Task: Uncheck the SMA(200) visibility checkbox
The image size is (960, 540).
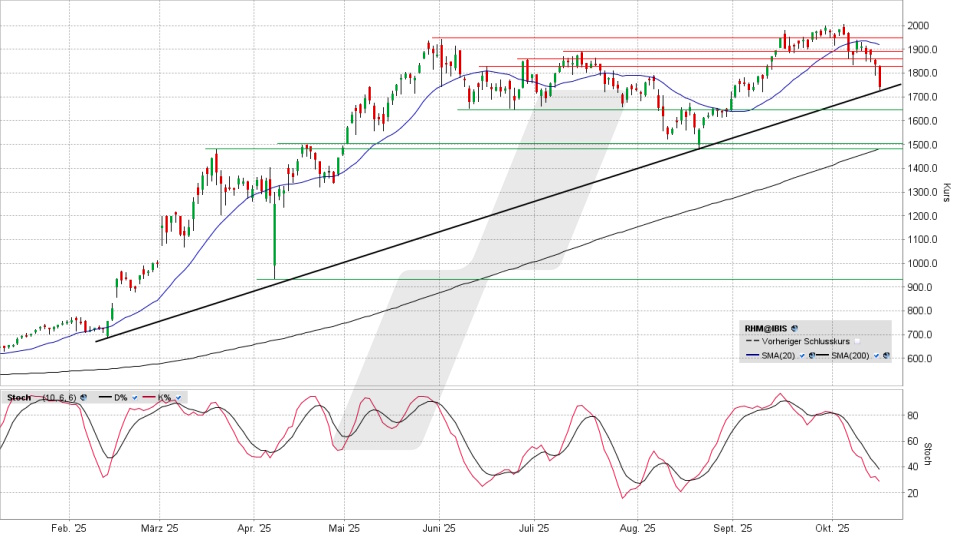Action: (x=876, y=355)
